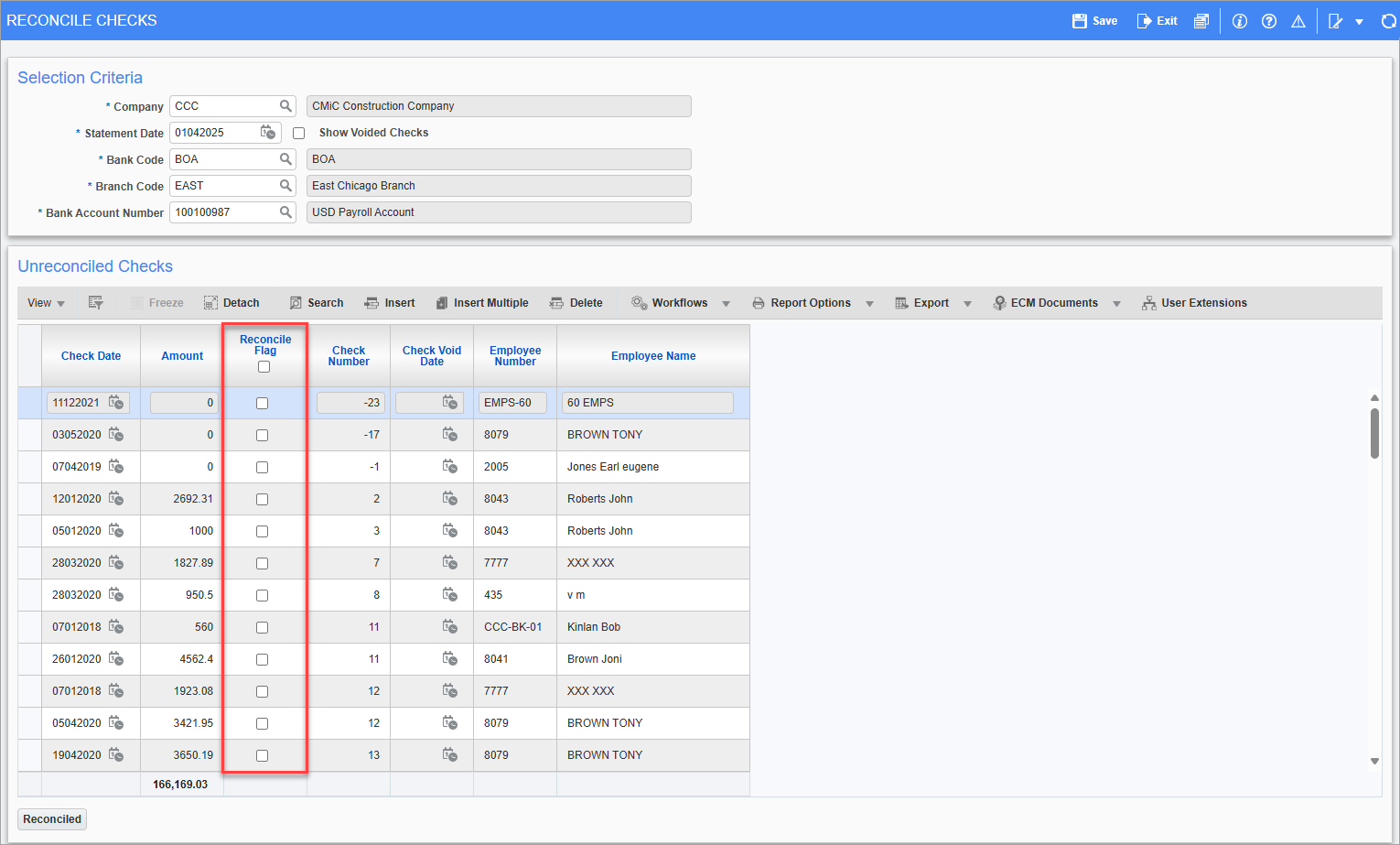This screenshot has width=1400, height=845.
Task: Select the Brown Joni employee name cell
Action: tap(653, 659)
